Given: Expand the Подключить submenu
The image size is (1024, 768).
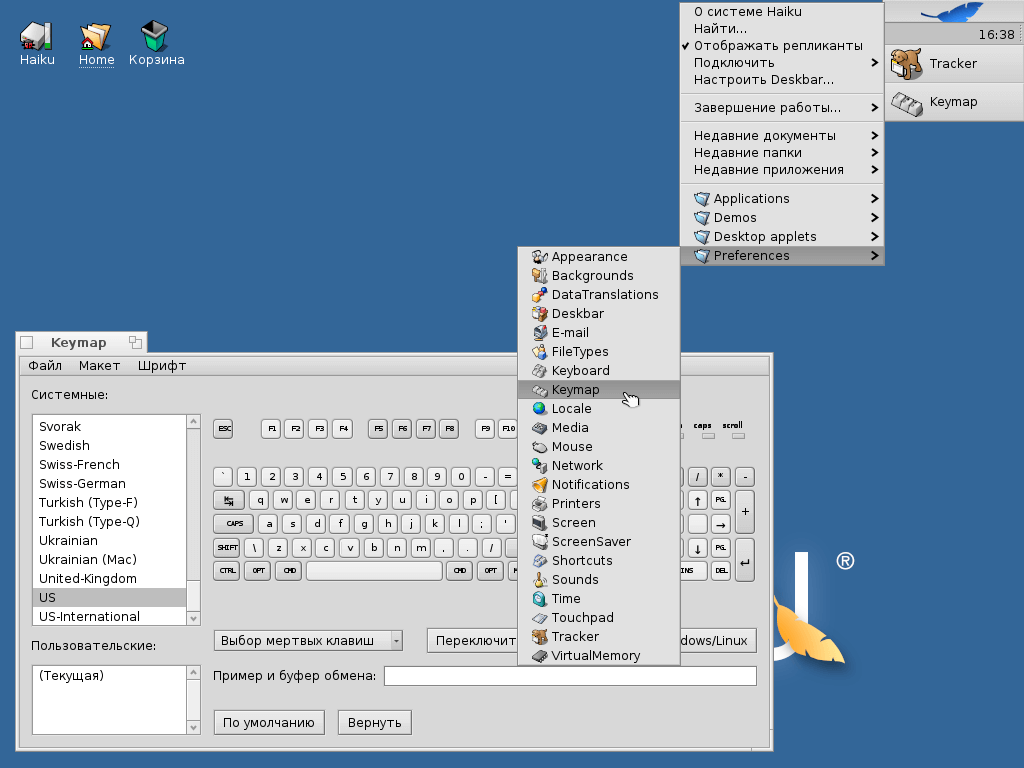Looking at the screenshot, I should [782, 63].
